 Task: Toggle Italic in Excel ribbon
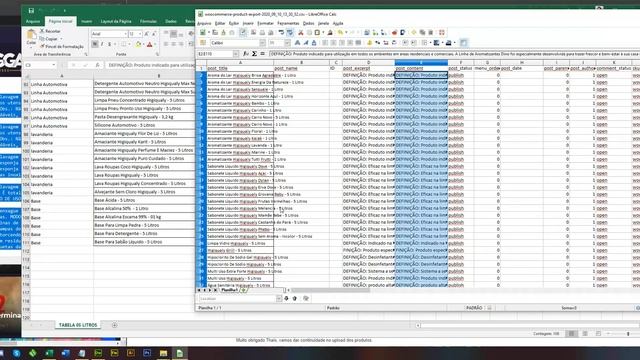pos(102,44)
